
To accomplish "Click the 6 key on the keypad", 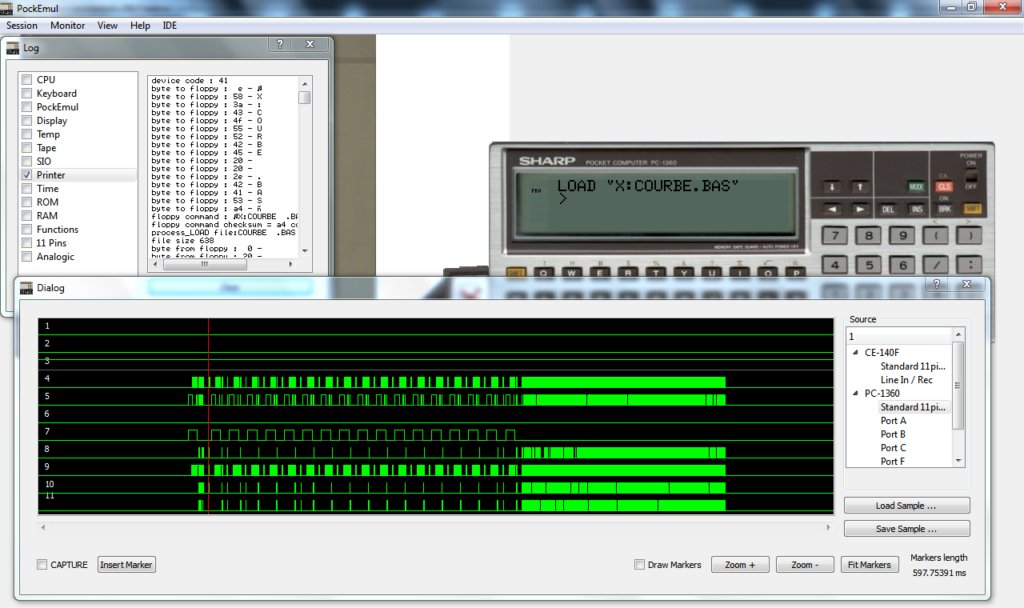I will (x=903, y=265).
